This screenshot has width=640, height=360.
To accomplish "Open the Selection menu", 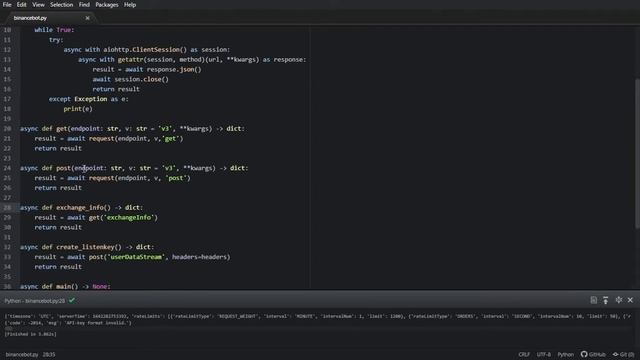I will pos(62,5).
